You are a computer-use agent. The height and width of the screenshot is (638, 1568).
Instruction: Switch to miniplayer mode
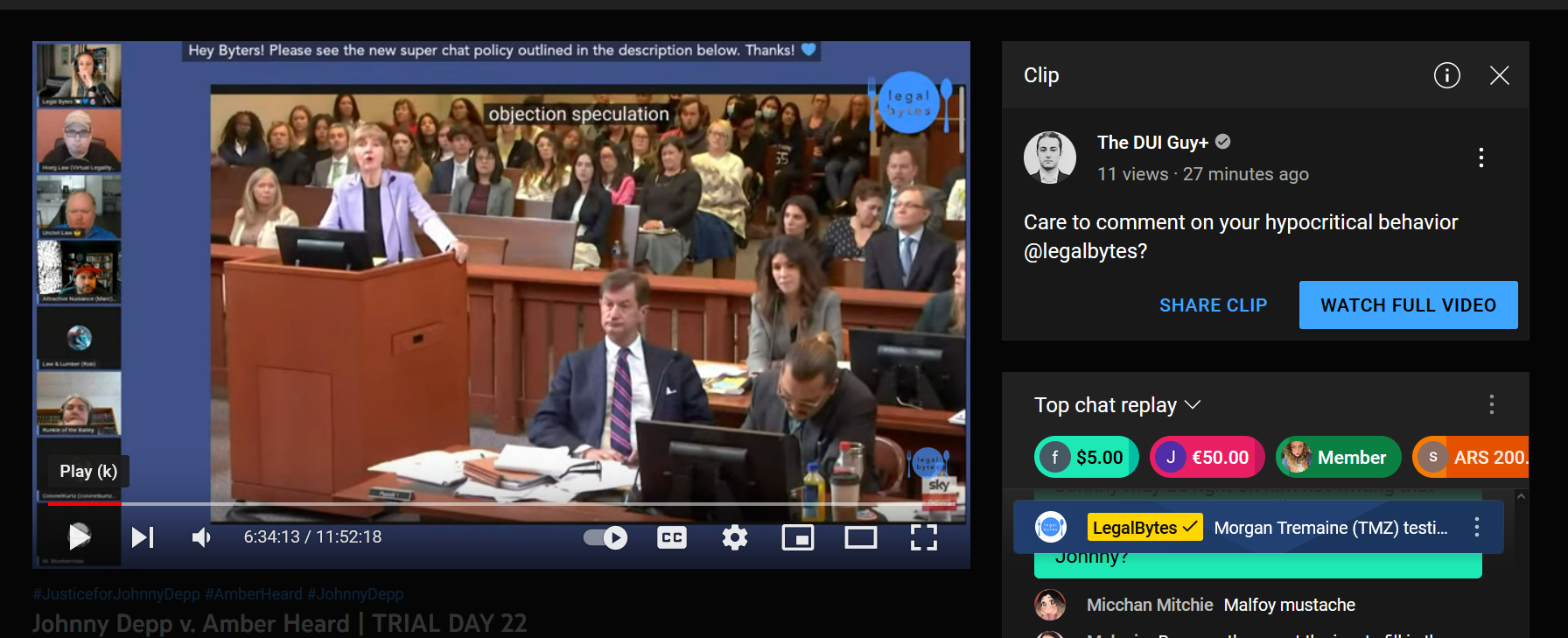pos(798,537)
